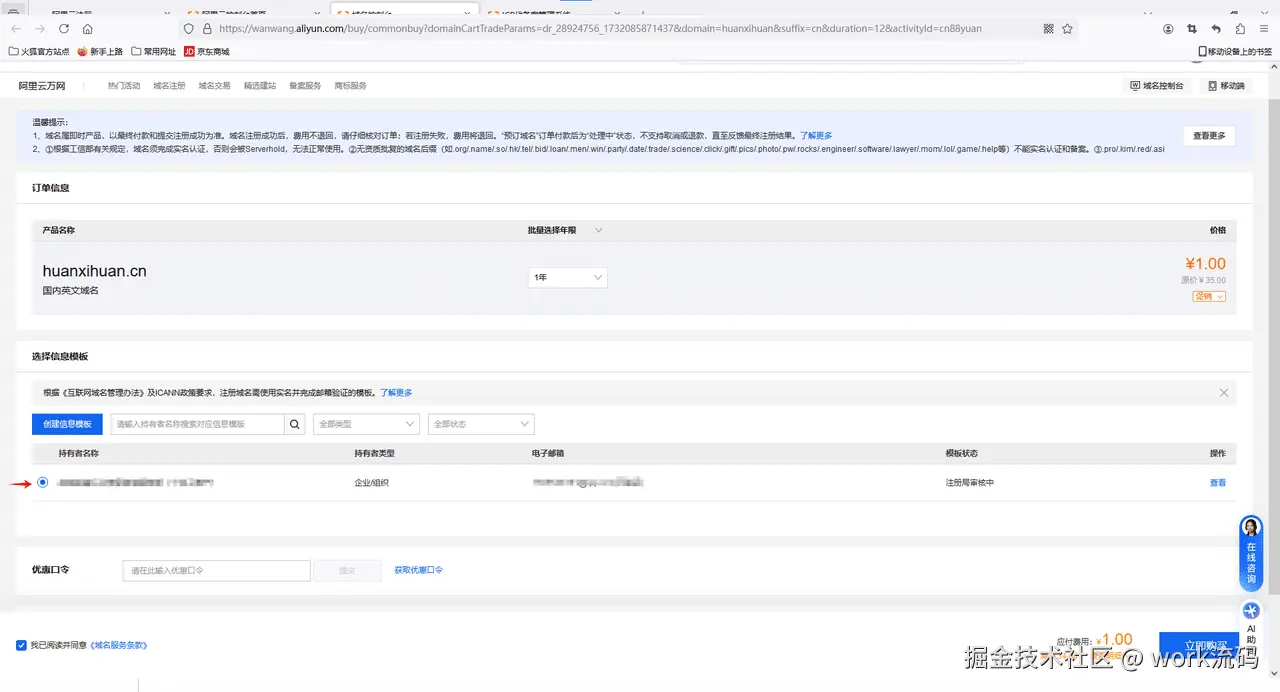Click the 立即购买 buy now button
The width and height of the screenshot is (1280, 692).
pyautogui.click(x=1199, y=647)
